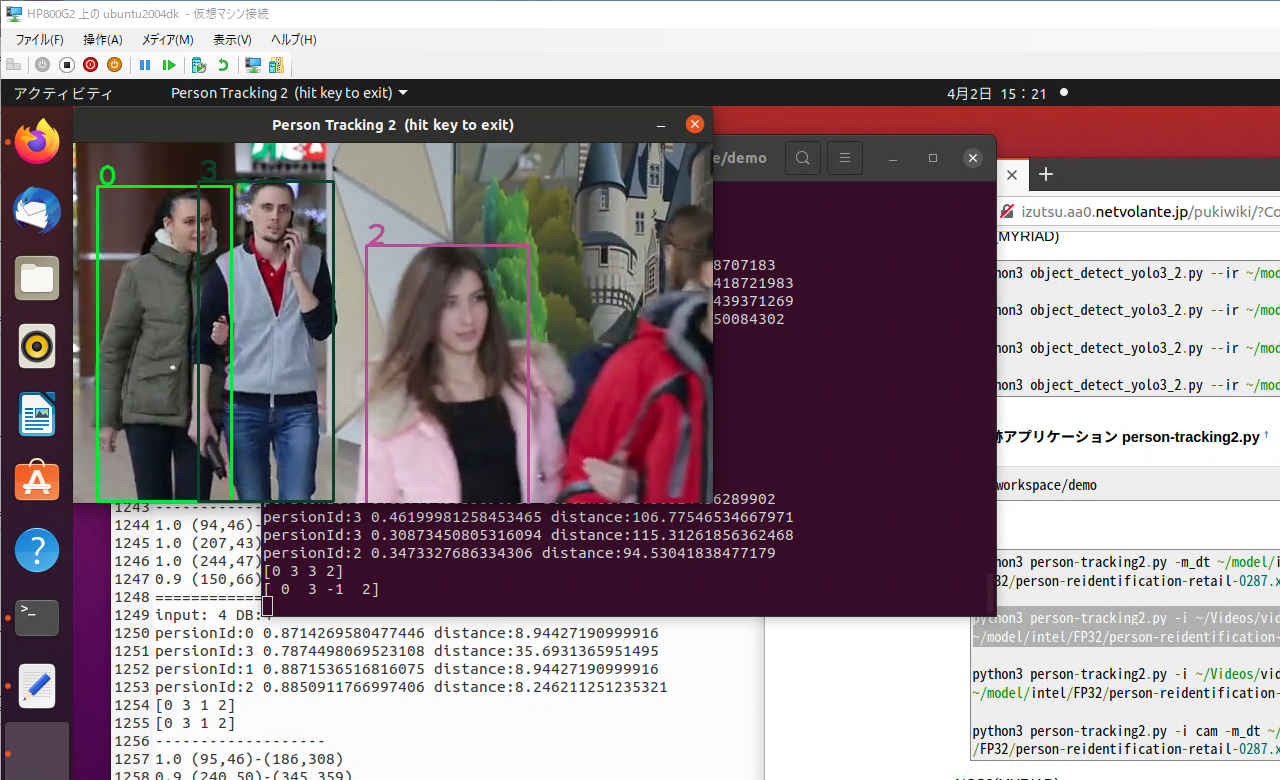Viewport: 1280px width, 780px height.
Task: Open the Files manager from the dock
Action: (37, 278)
